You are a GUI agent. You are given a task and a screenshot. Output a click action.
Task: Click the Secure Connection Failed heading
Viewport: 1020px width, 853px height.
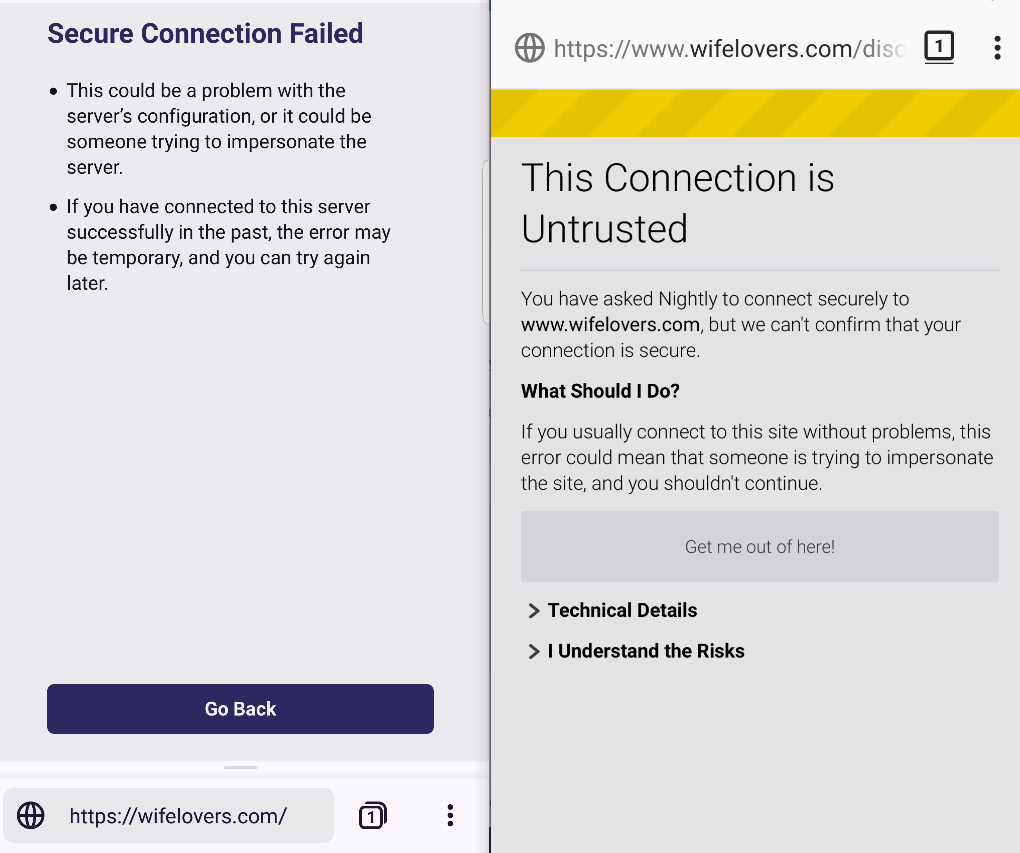click(205, 33)
